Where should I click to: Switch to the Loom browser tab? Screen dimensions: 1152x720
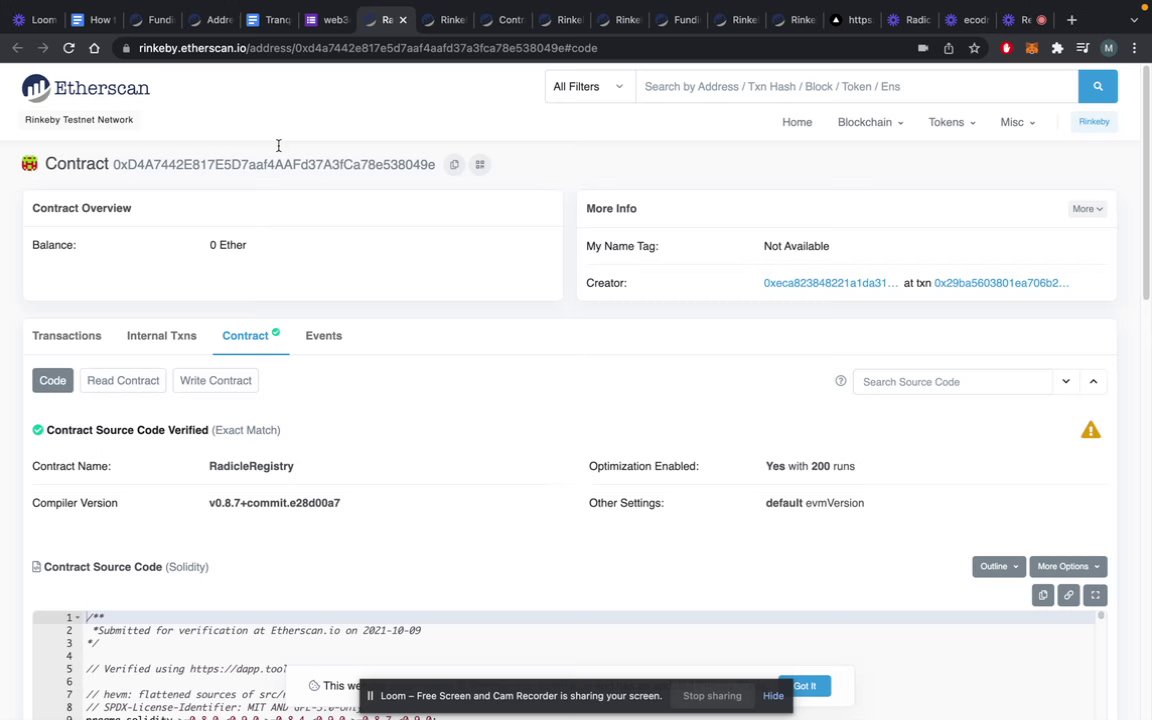coord(35,20)
